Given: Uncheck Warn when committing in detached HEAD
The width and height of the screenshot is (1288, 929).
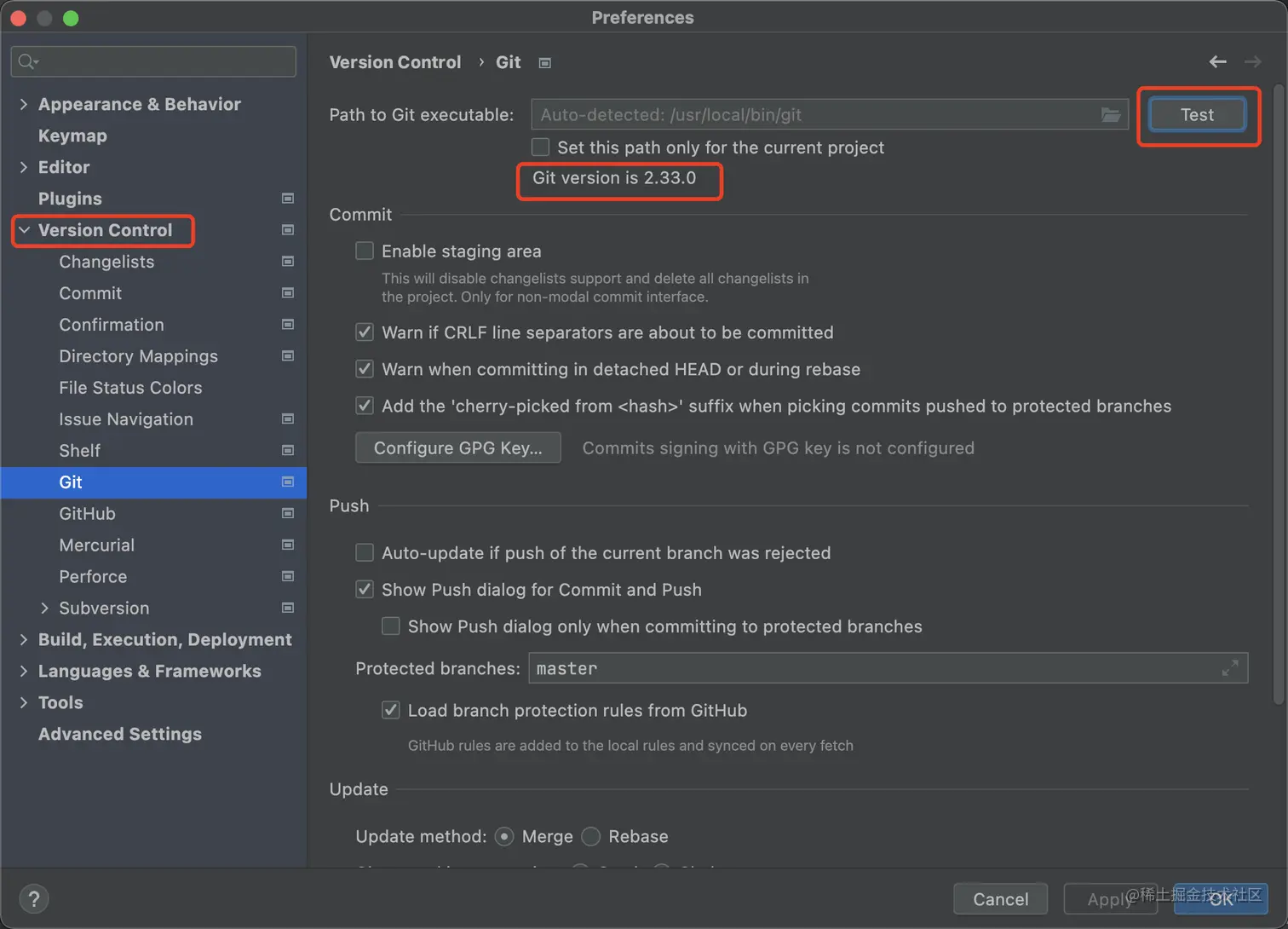Looking at the screenshot, I should [x=365, y=369].
